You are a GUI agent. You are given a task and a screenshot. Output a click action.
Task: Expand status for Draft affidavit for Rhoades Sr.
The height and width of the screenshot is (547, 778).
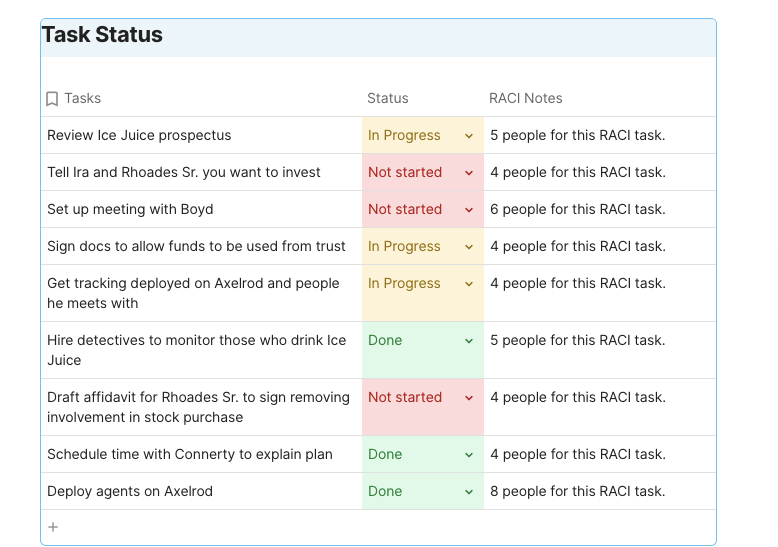point(468,398)
